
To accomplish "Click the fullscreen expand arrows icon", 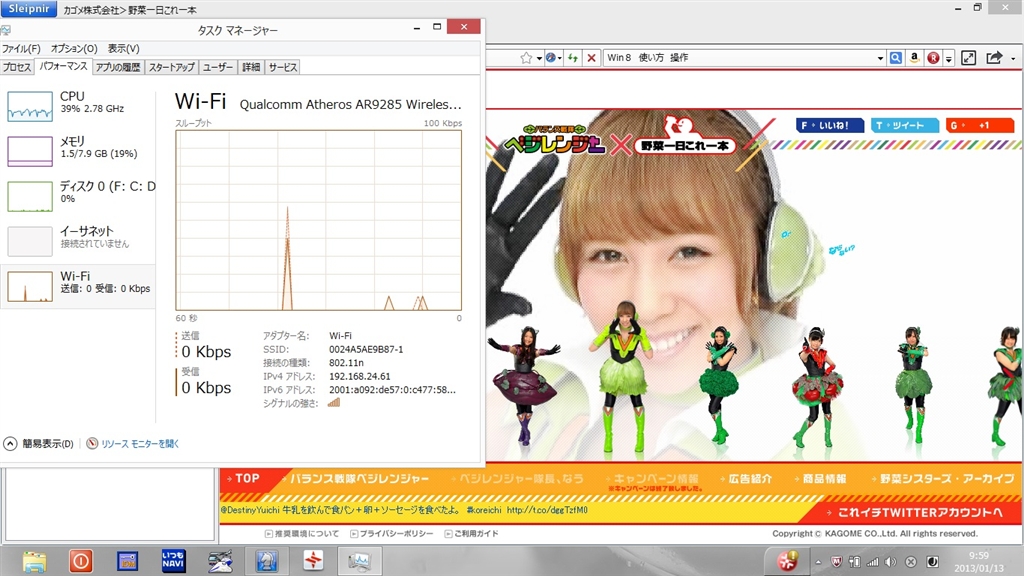I will click(968, 58).
